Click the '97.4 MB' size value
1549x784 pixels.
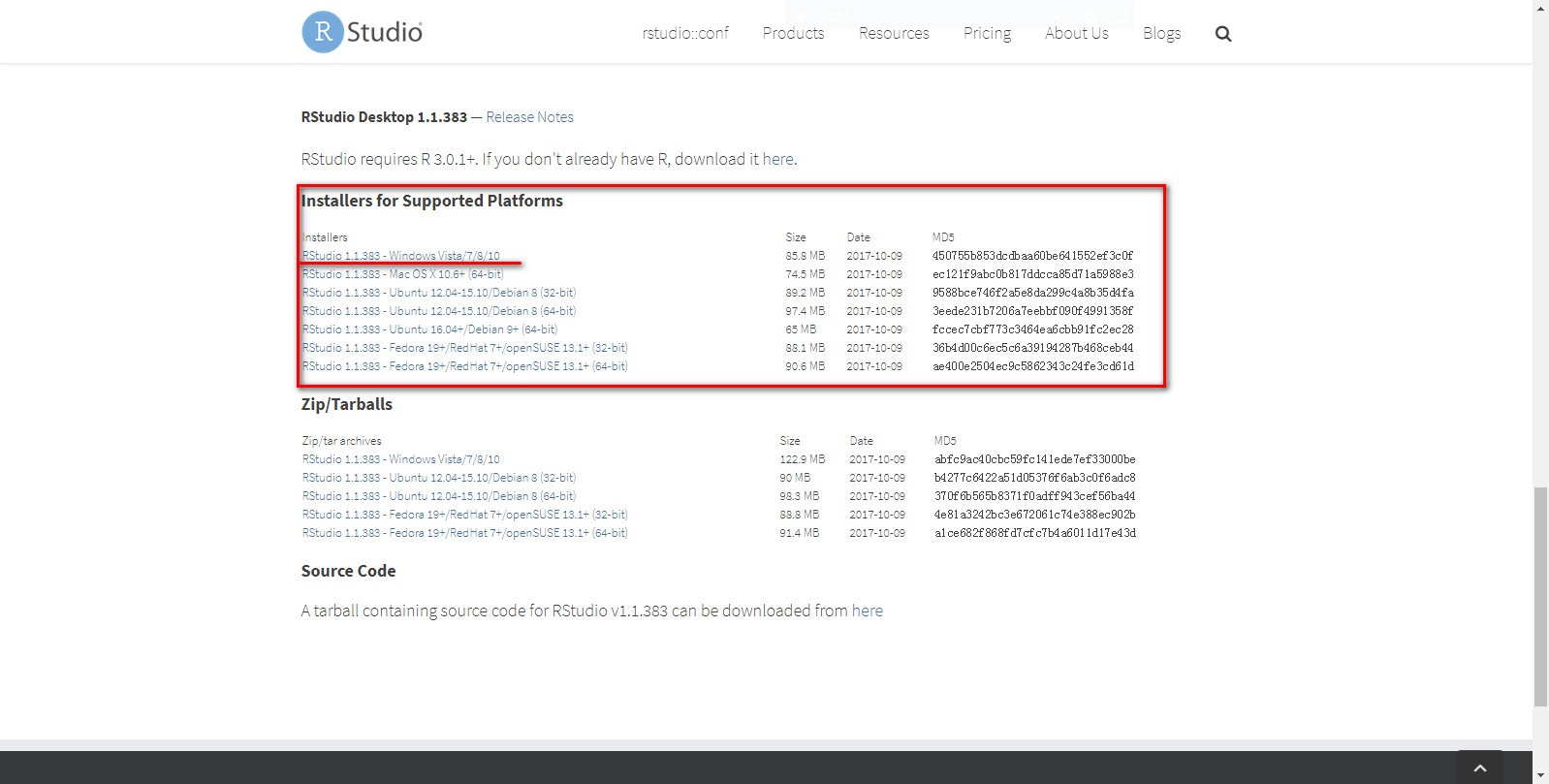pos(806,311)
